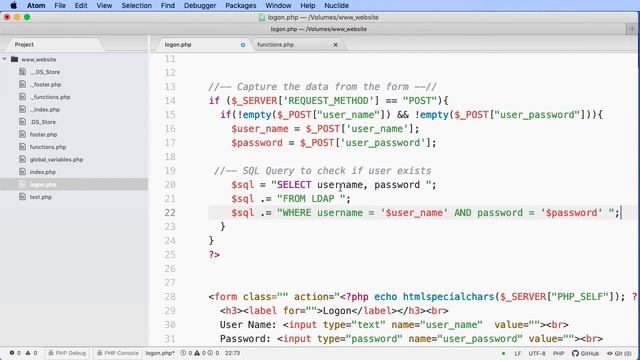Open the Atom application menu
Viewport: 640px width, 360px height.
tap(36, 6)
